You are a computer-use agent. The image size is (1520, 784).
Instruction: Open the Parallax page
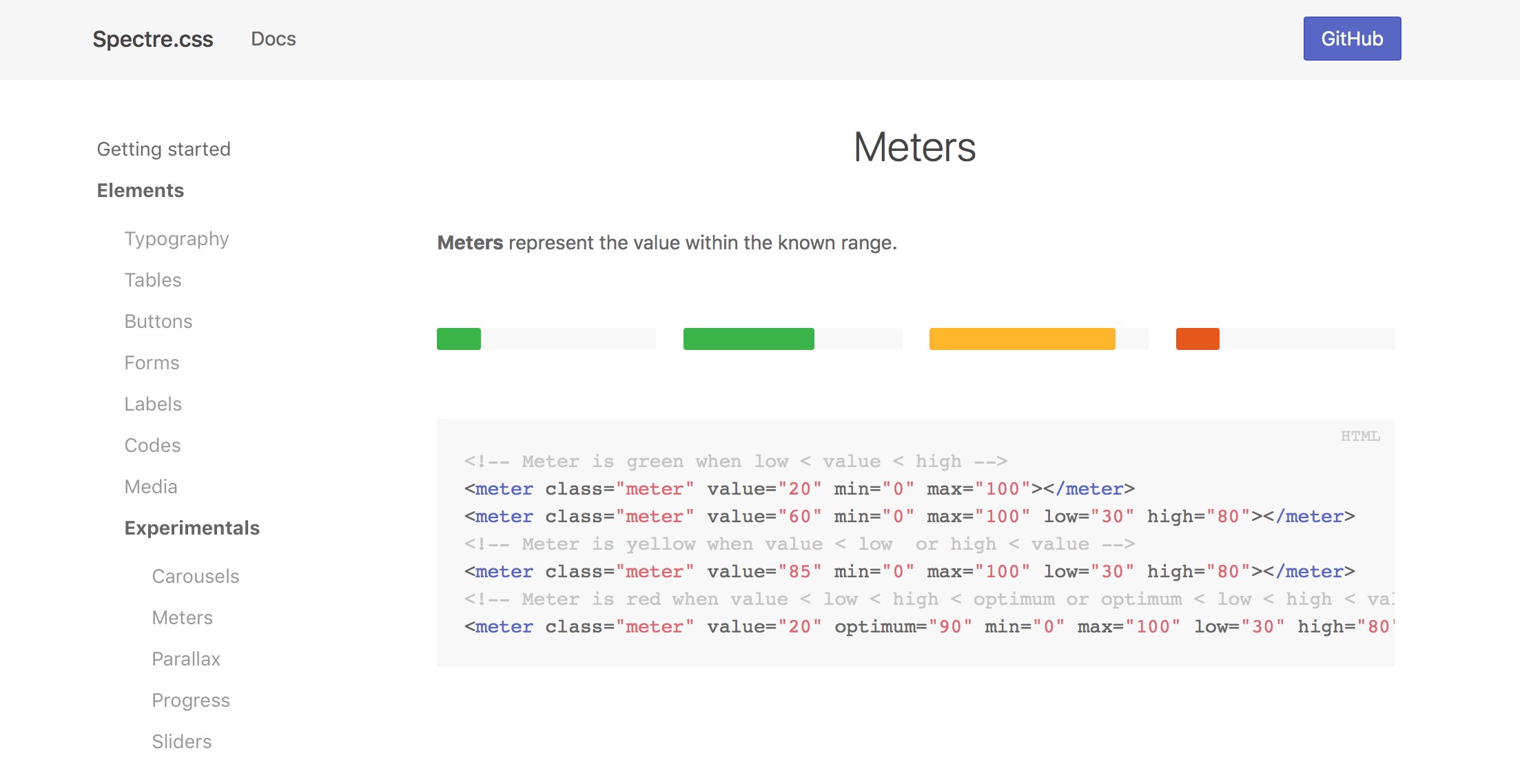[186, 659]
